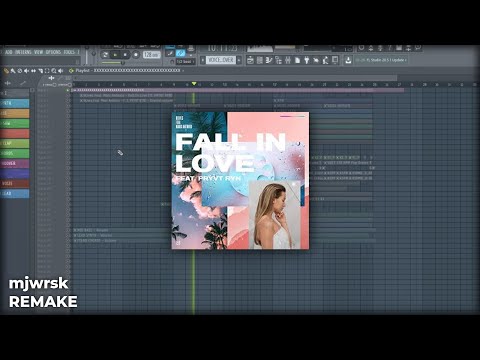Mute Track 2 using its green LED
480x360 pixels.
pyautogui.click(x=68, y=96)
